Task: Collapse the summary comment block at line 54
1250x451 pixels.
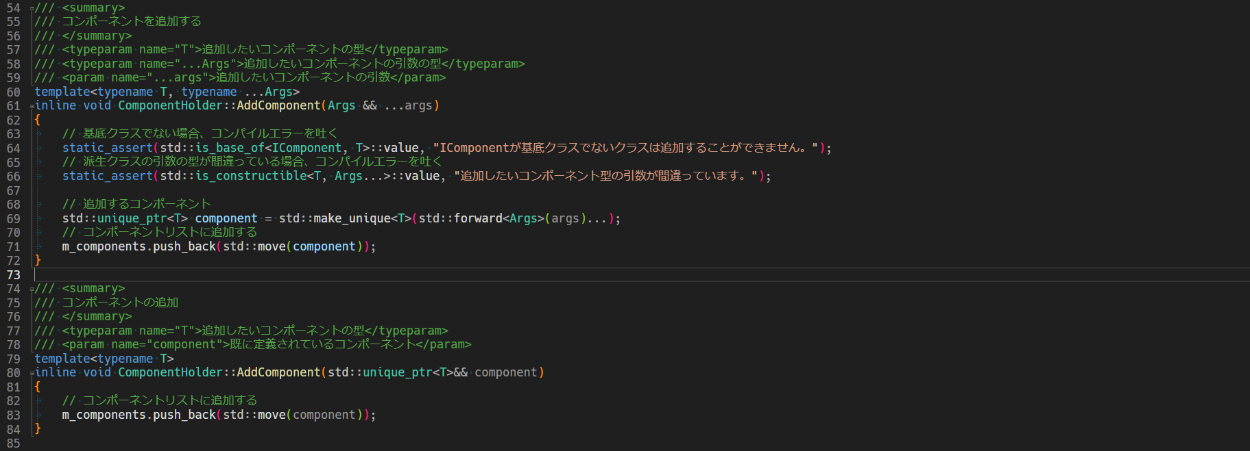Action: click(31, 7)
